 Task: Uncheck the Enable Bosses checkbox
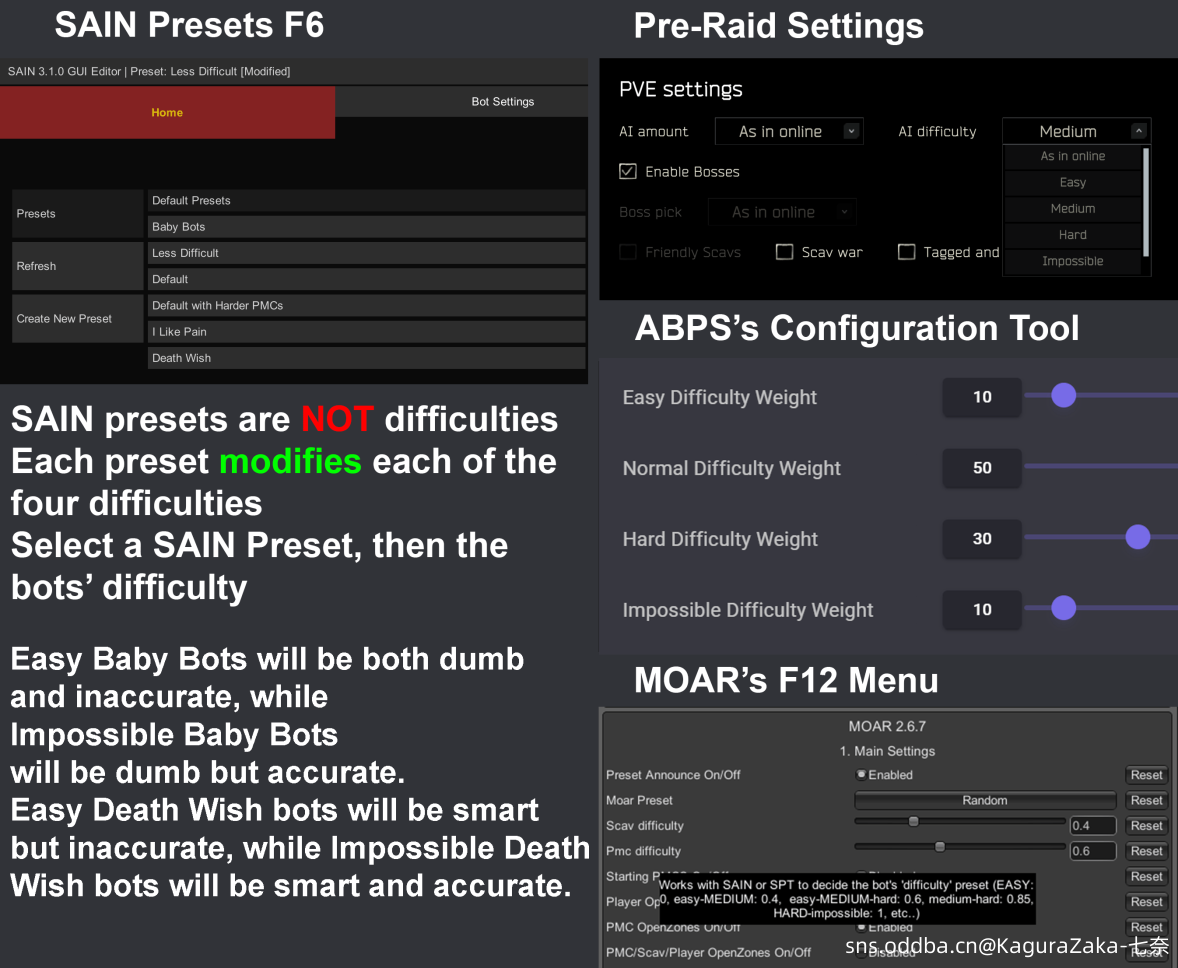click(x=628, y=172)
